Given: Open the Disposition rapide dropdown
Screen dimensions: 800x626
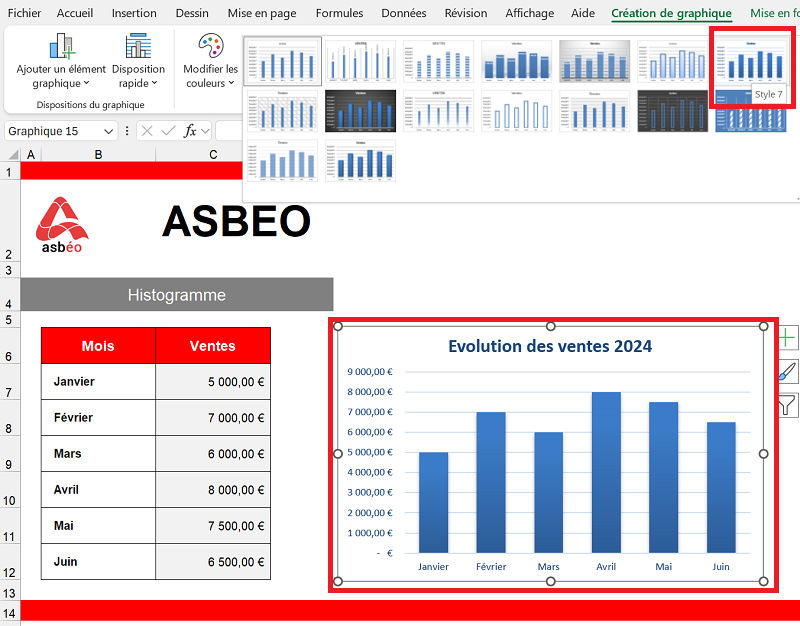Looking at the screenshot, I should pos(138,60).
